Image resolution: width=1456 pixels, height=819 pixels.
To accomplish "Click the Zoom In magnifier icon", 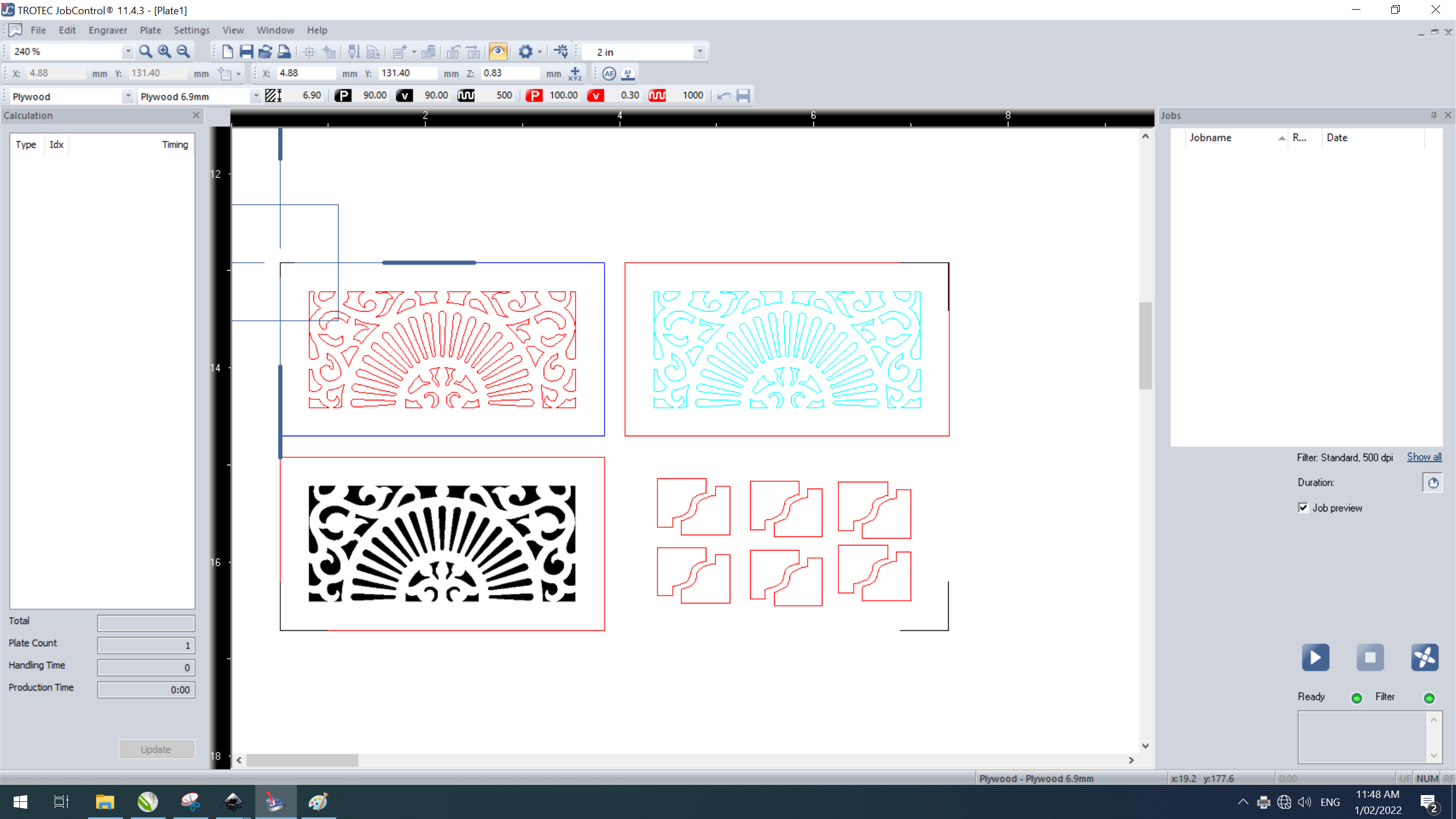I will [x=164, y=52].
